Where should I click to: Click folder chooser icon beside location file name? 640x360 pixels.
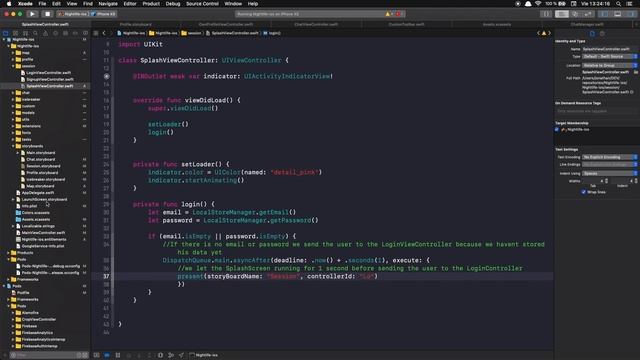(x=636, y=72)
